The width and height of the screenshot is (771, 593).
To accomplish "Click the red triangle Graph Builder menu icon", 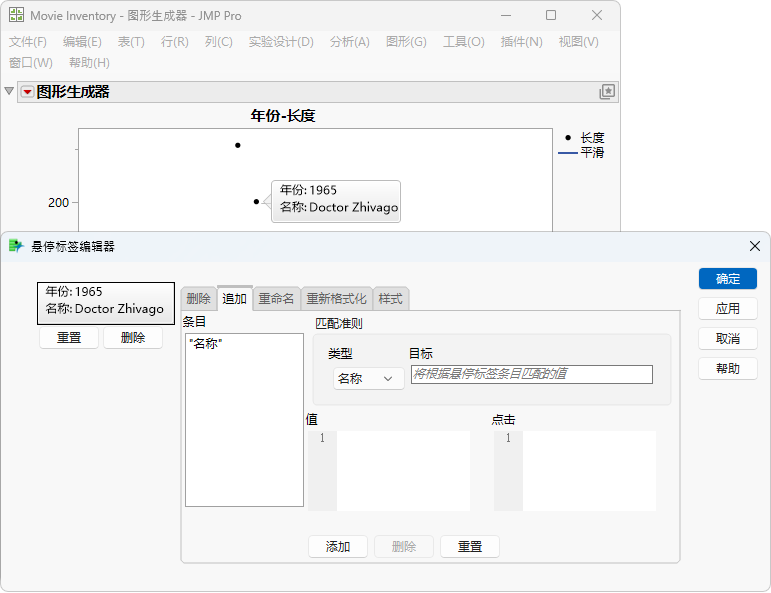I will pos(28,92).
